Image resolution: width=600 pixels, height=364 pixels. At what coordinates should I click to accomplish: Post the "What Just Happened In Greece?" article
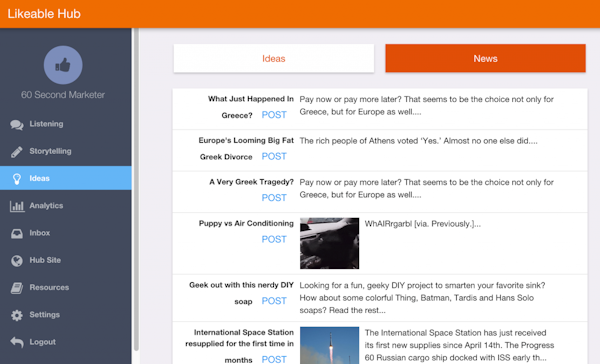[x=274, y=115]
